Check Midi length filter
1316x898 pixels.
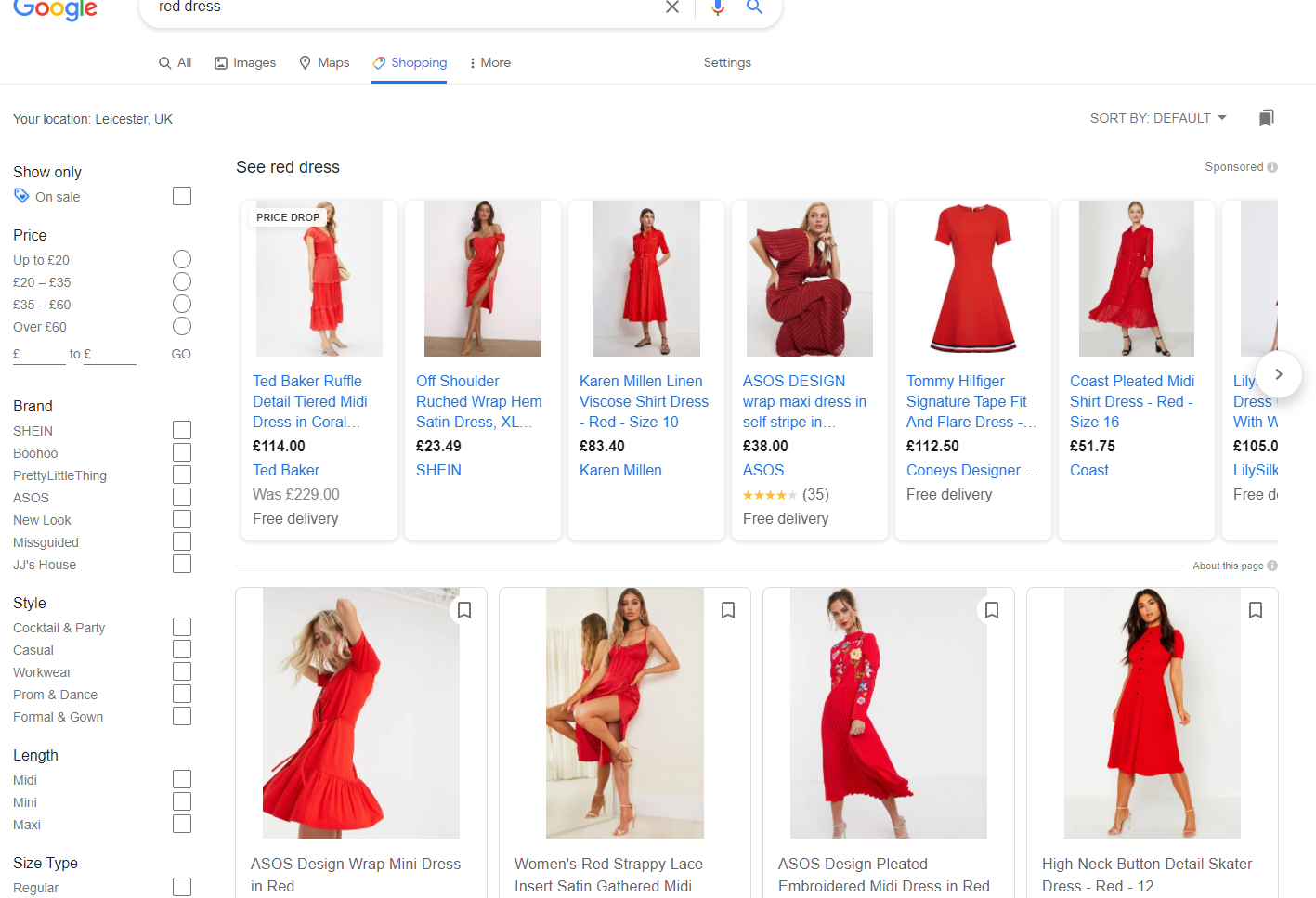point(182,779)
